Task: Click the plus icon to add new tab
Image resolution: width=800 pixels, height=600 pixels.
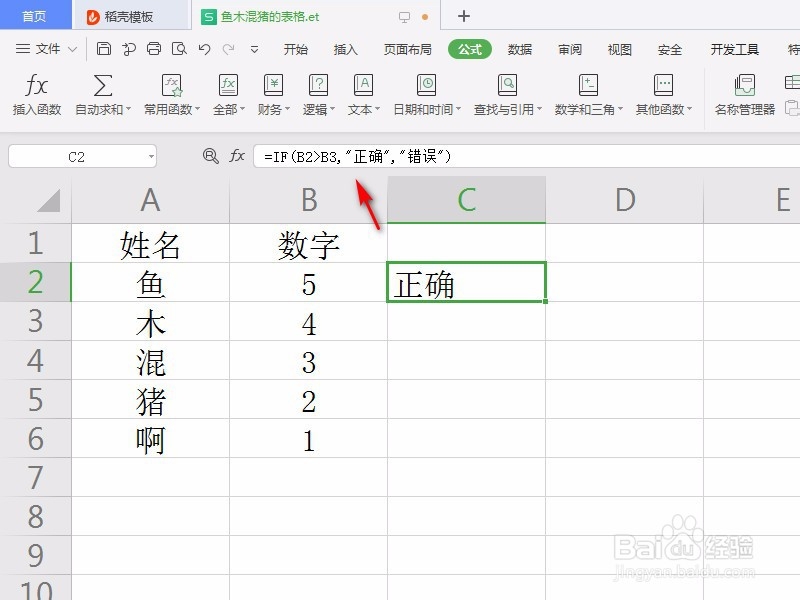Action: click(x=464, y=16)
